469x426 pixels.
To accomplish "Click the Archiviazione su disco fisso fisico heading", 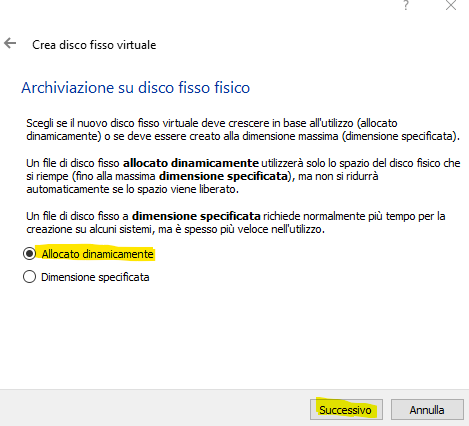I will [x=136, y=88].
